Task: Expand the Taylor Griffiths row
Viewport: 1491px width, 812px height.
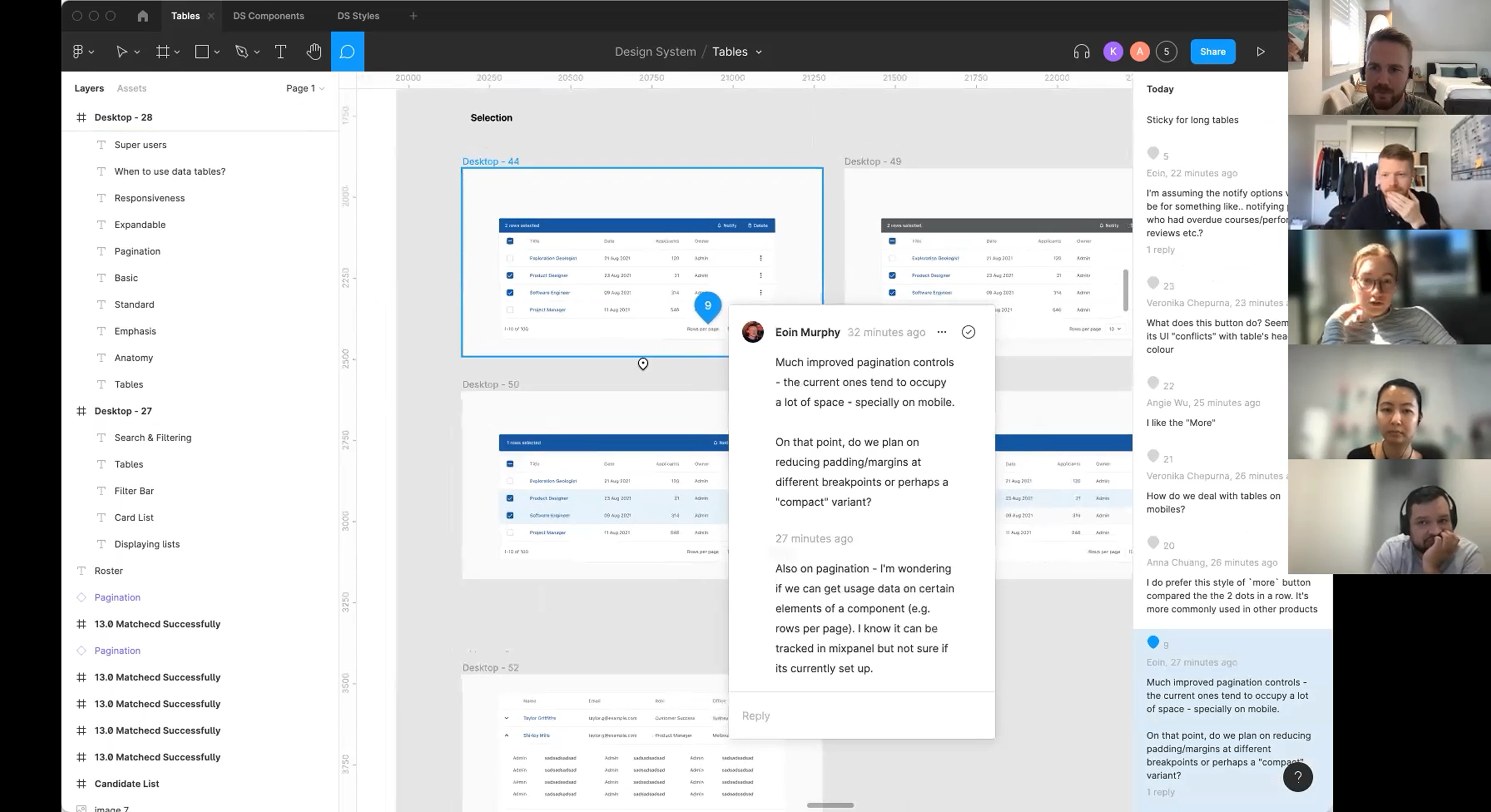Action: 506,718
